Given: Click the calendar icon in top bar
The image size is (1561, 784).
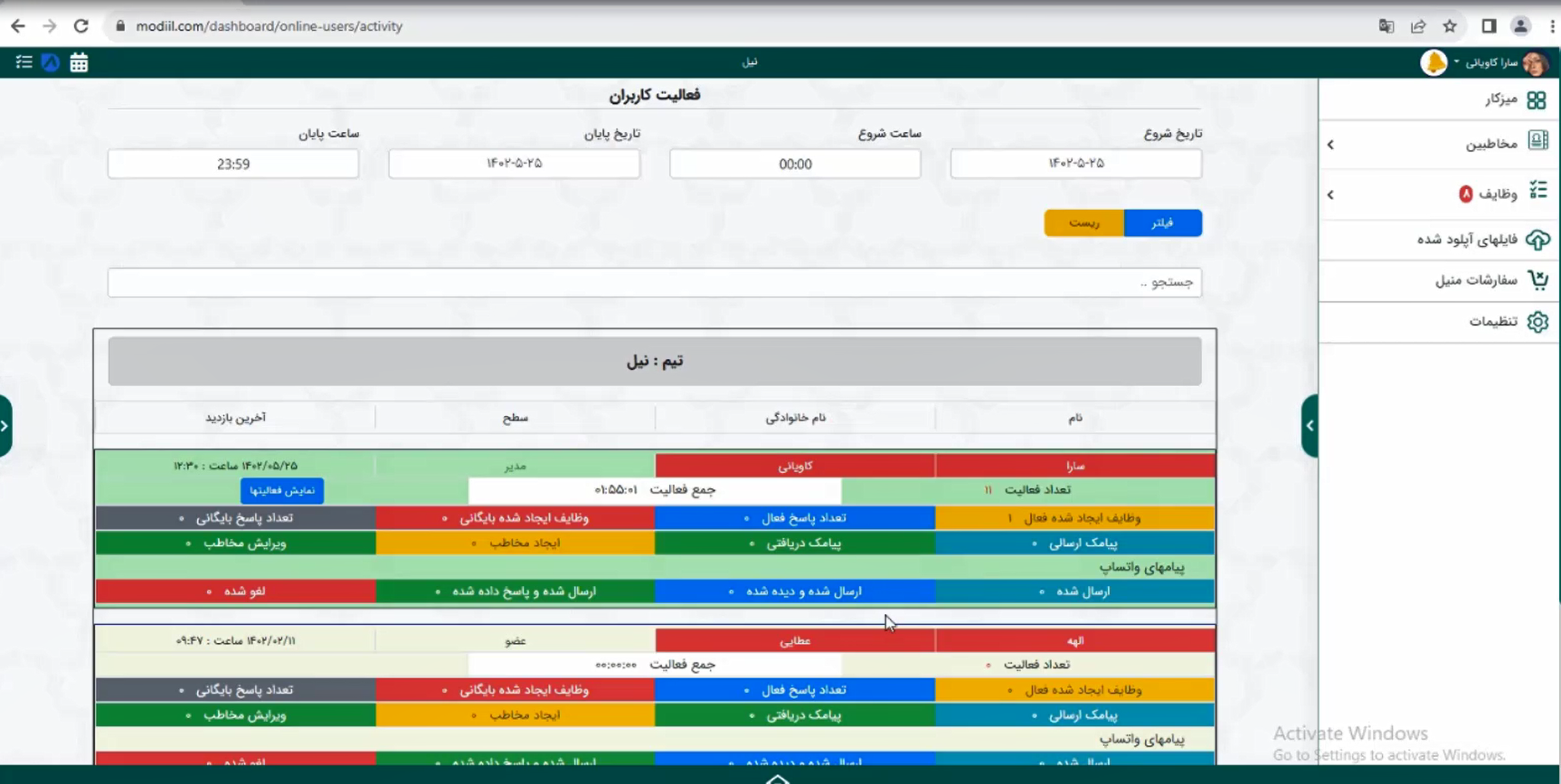Looking at the screenshot, I should (x=79, y=62).
